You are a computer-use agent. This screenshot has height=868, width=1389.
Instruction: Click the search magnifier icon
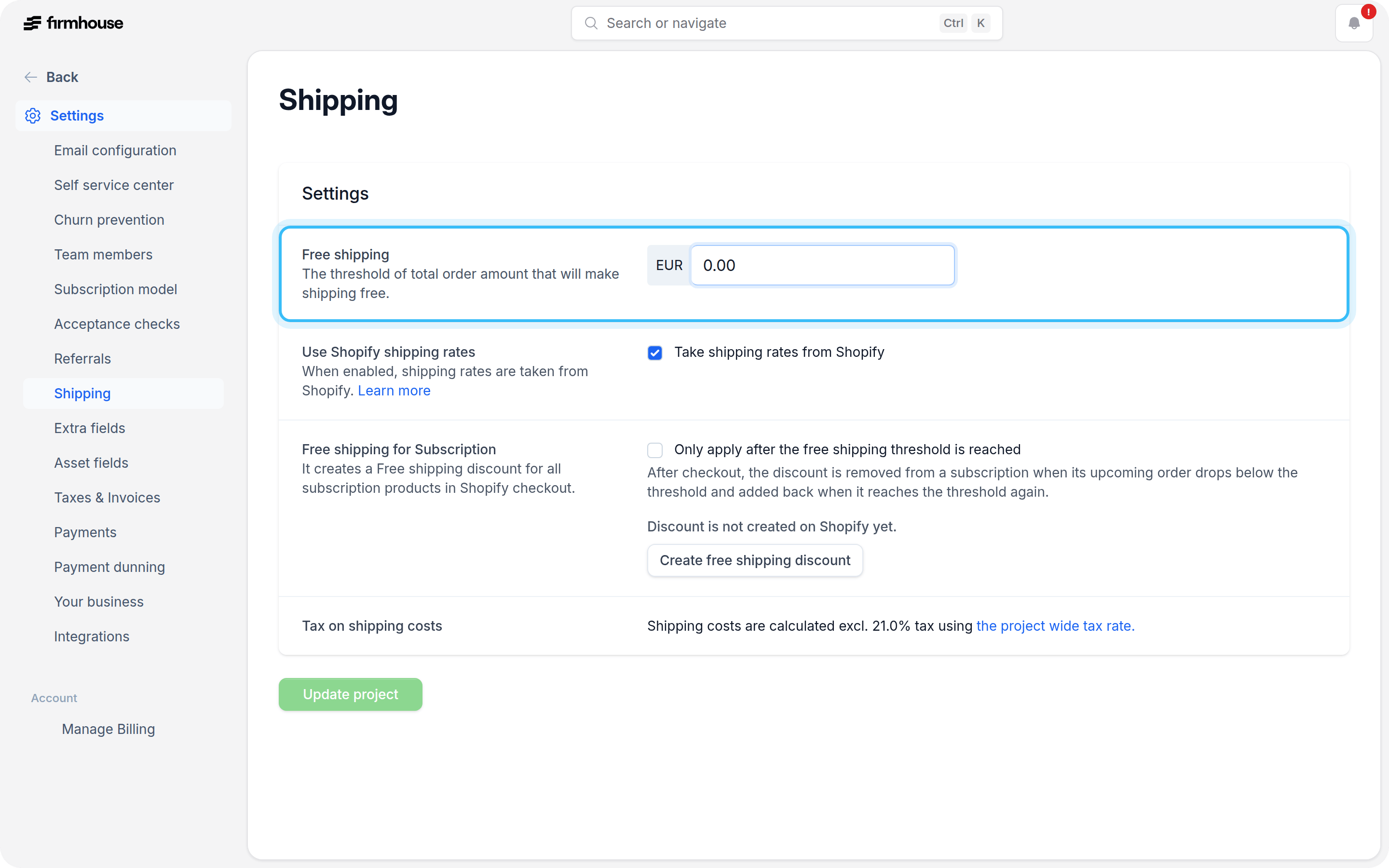pyautogui.click(x=591, y=23)
